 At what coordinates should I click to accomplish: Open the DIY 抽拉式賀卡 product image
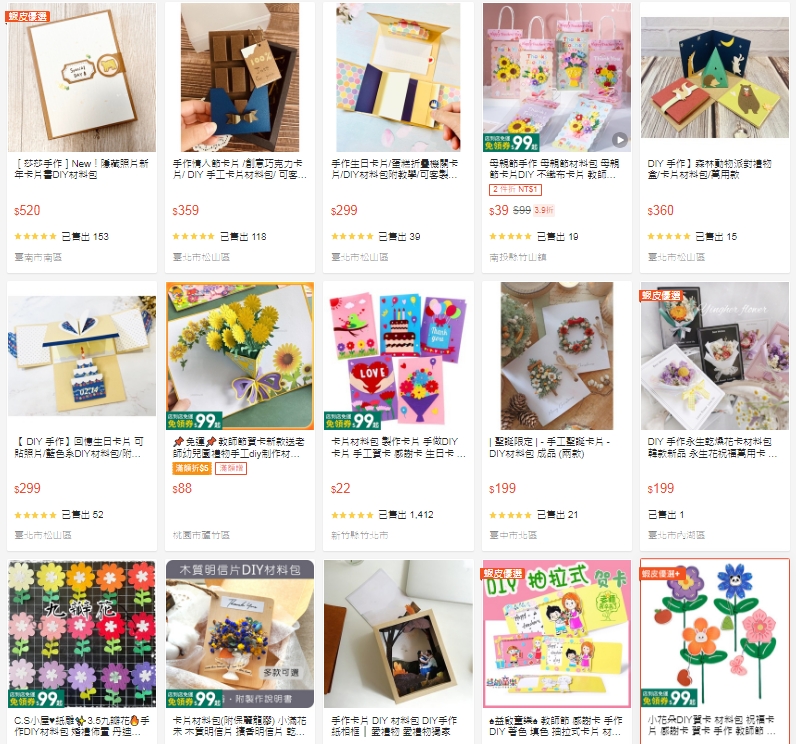[557, 634]
